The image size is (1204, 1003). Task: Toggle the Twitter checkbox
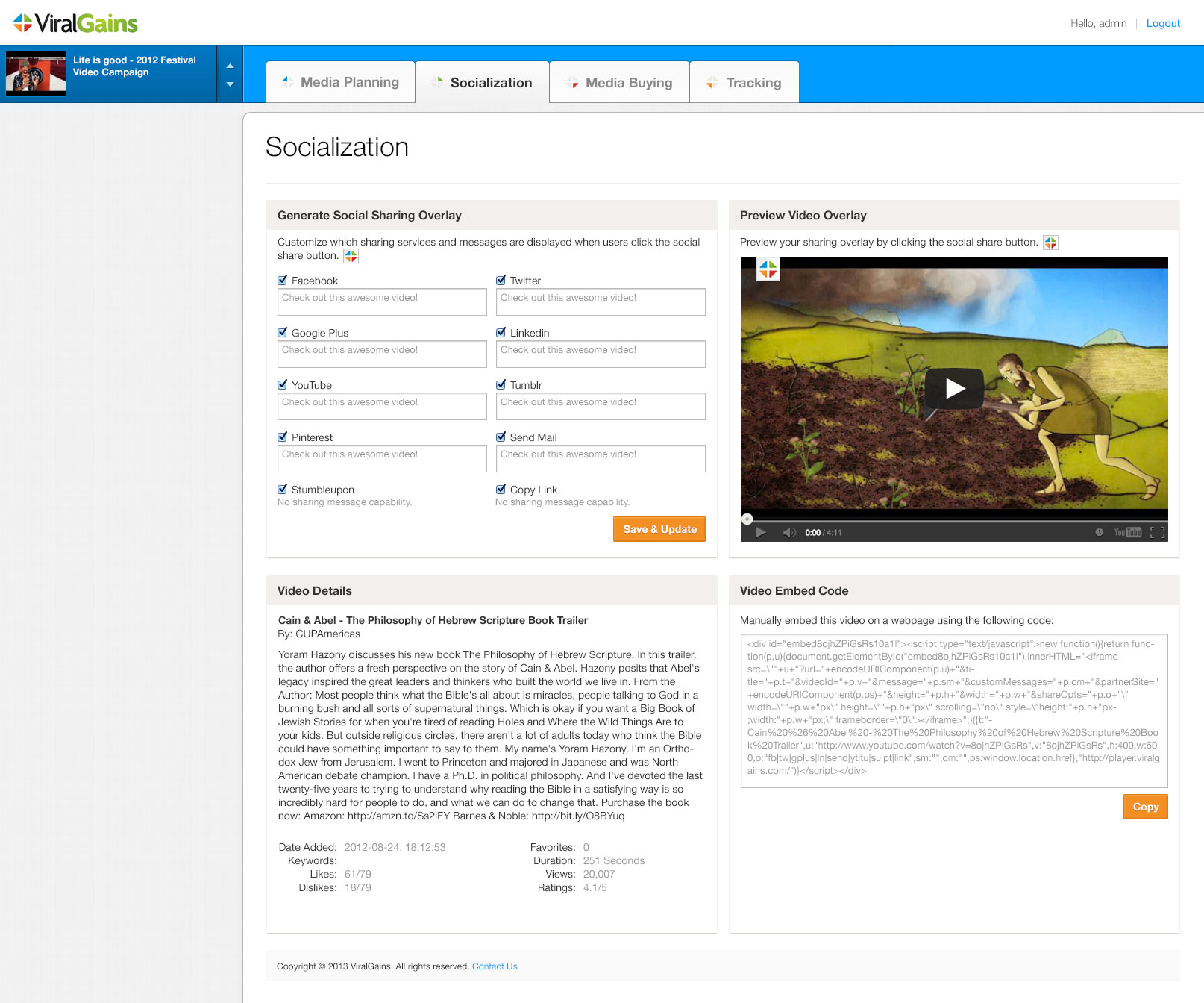point(501,281)
